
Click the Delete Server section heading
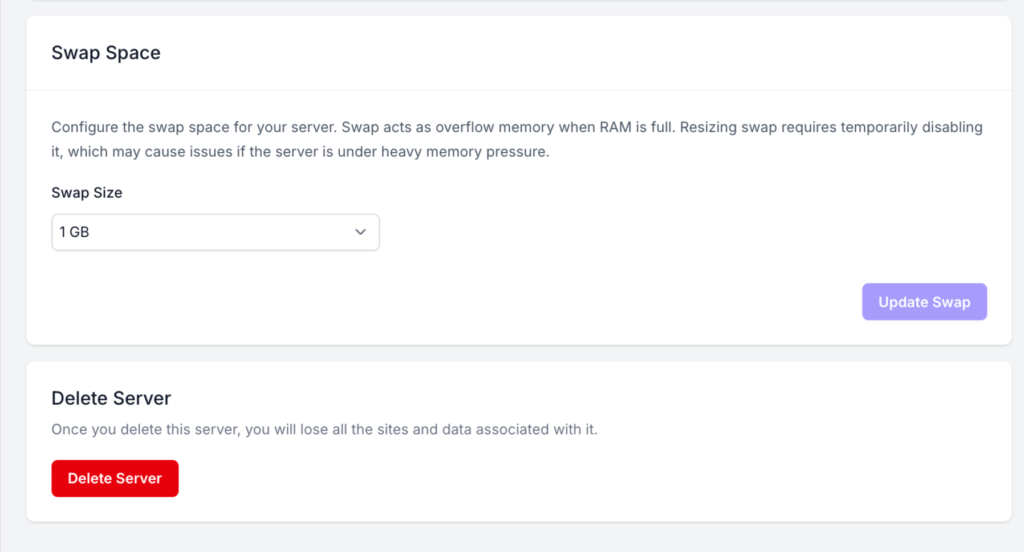[x=111, y=399]
